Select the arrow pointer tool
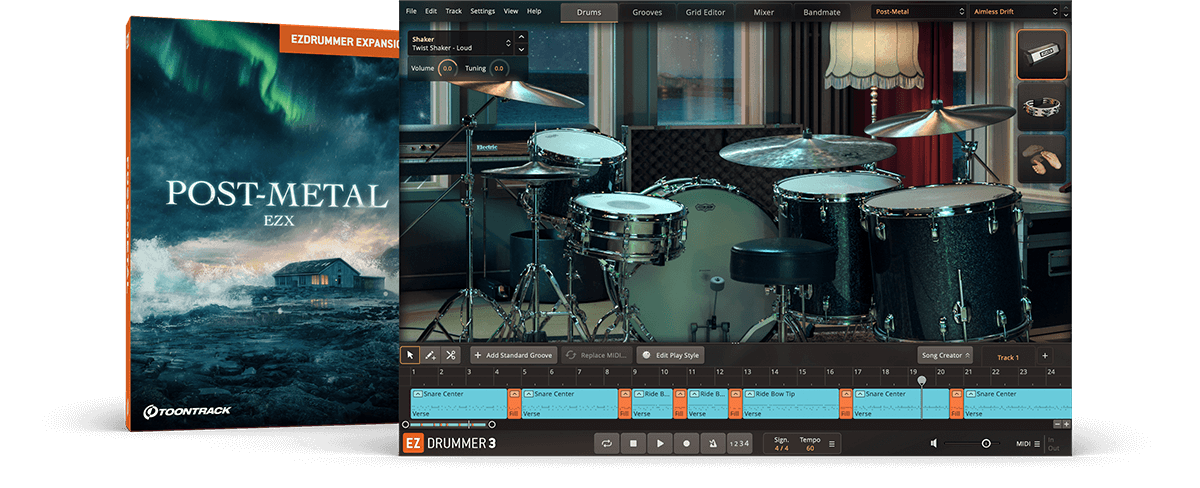 point(410,355)
